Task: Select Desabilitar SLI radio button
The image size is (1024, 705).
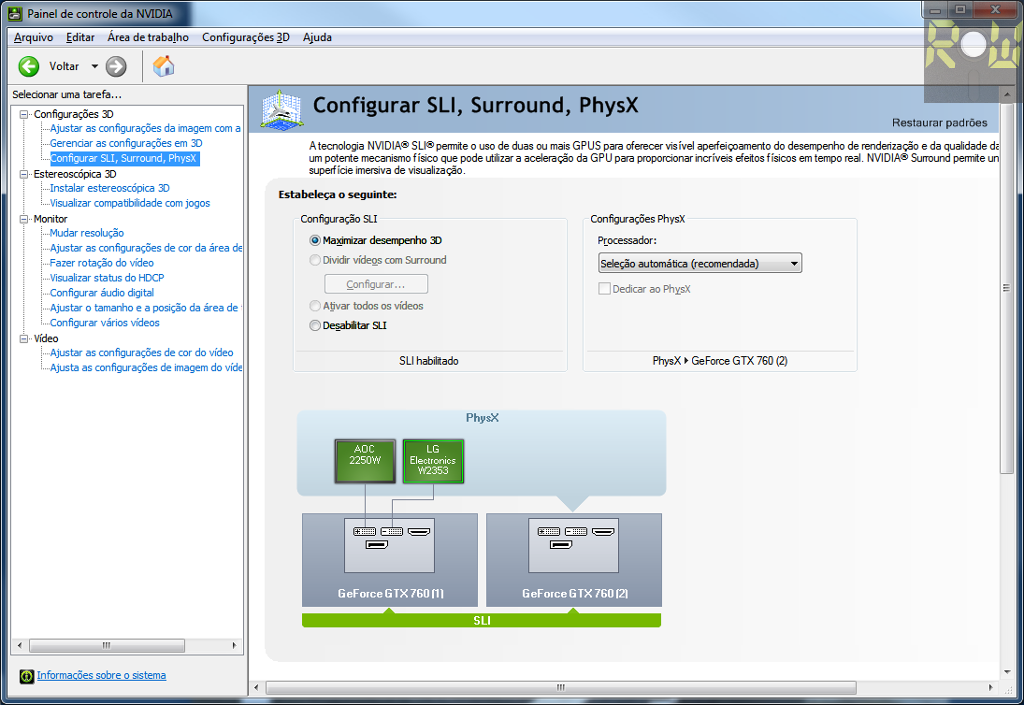Action: (315, 325)
